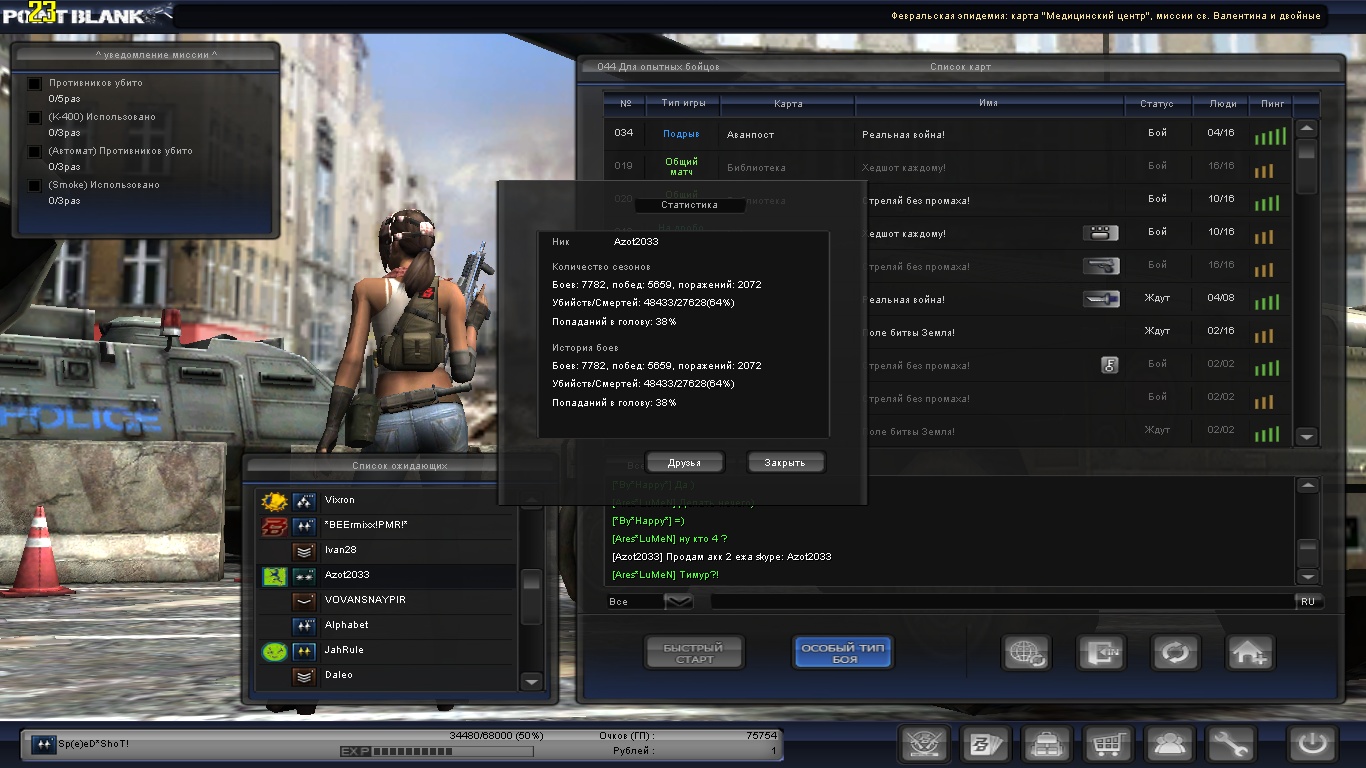
Task: Click weapon icon in 04/08 Реальная война! row
Action: (1101, 299)
